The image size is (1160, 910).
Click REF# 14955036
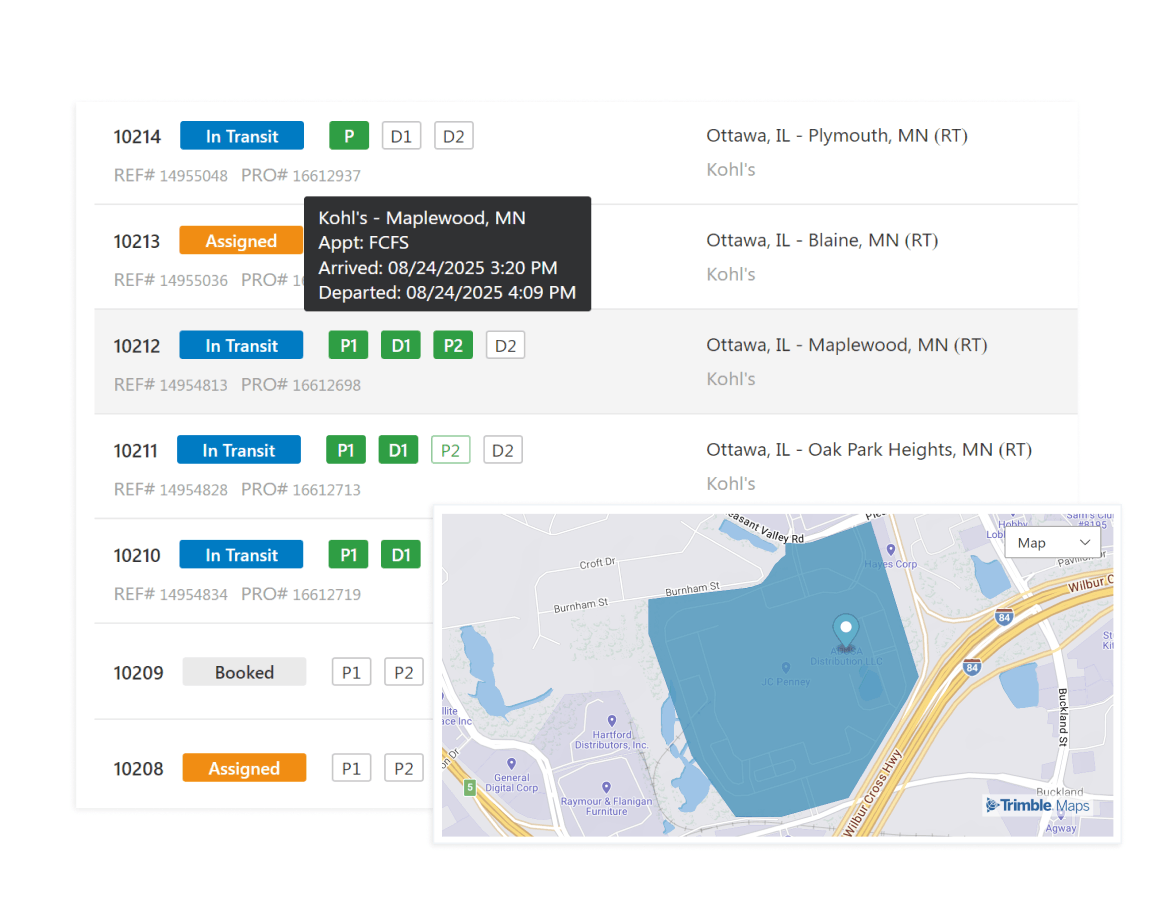coord(171,280)
